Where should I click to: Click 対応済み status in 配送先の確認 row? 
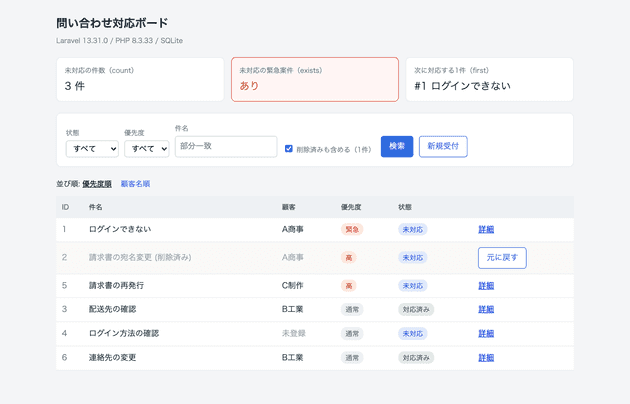416,309
